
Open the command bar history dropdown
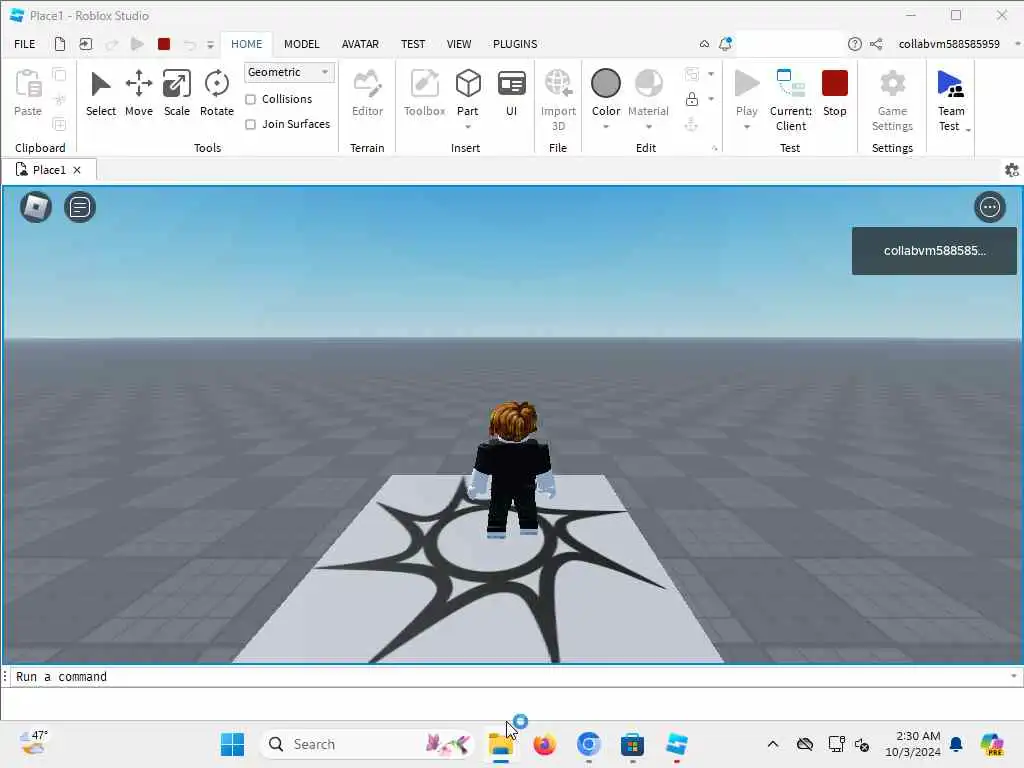click(x=1014, y=676)
